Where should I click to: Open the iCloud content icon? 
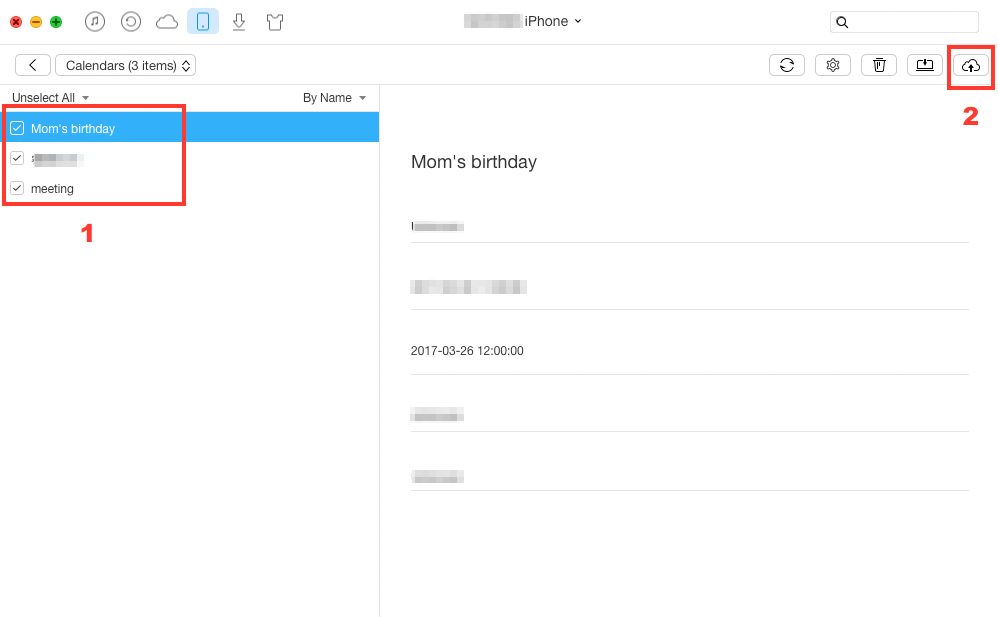pyautogui.click(x=167, y=22)
